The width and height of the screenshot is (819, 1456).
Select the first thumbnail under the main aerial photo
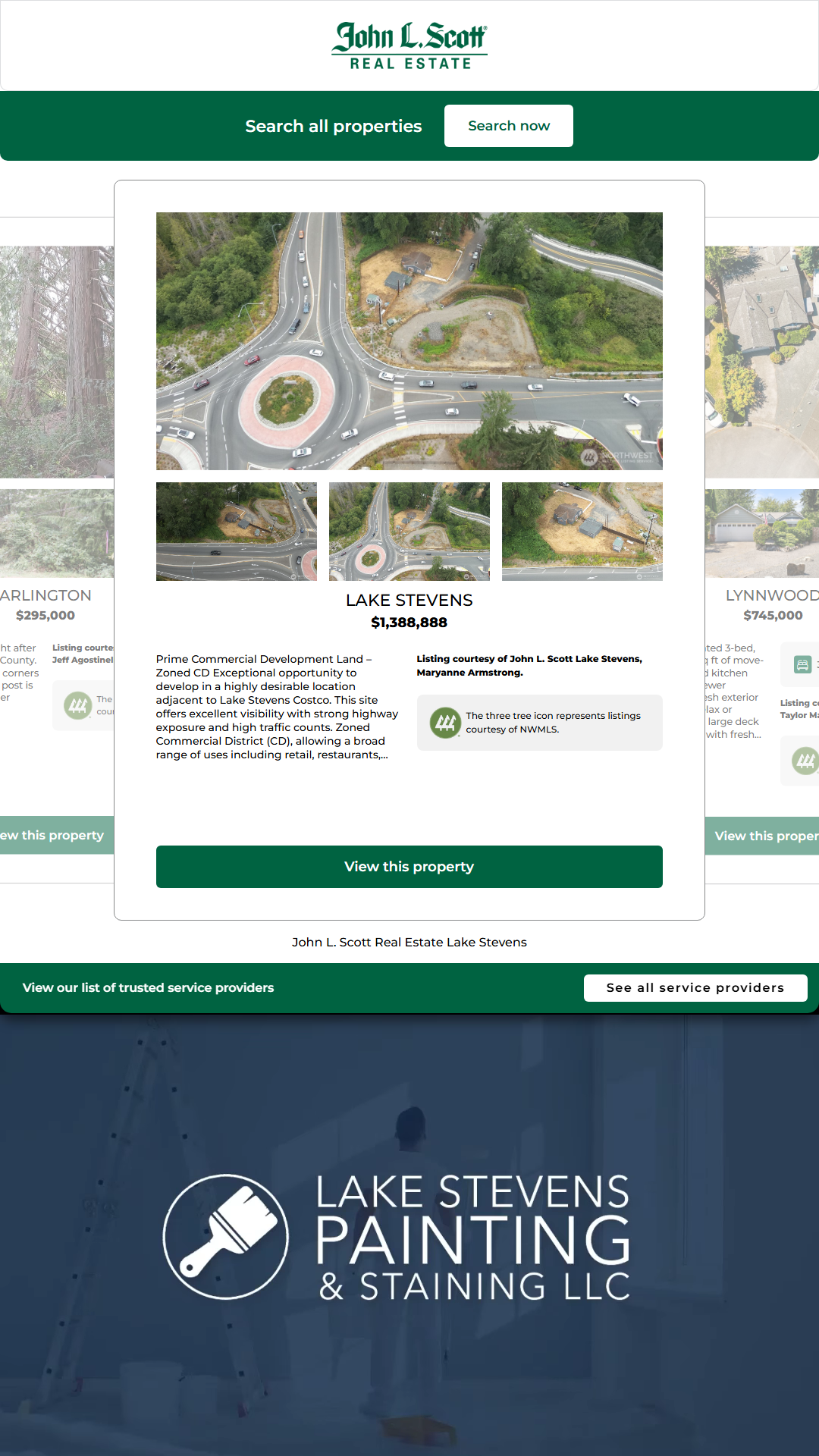(x=237, y=532)
